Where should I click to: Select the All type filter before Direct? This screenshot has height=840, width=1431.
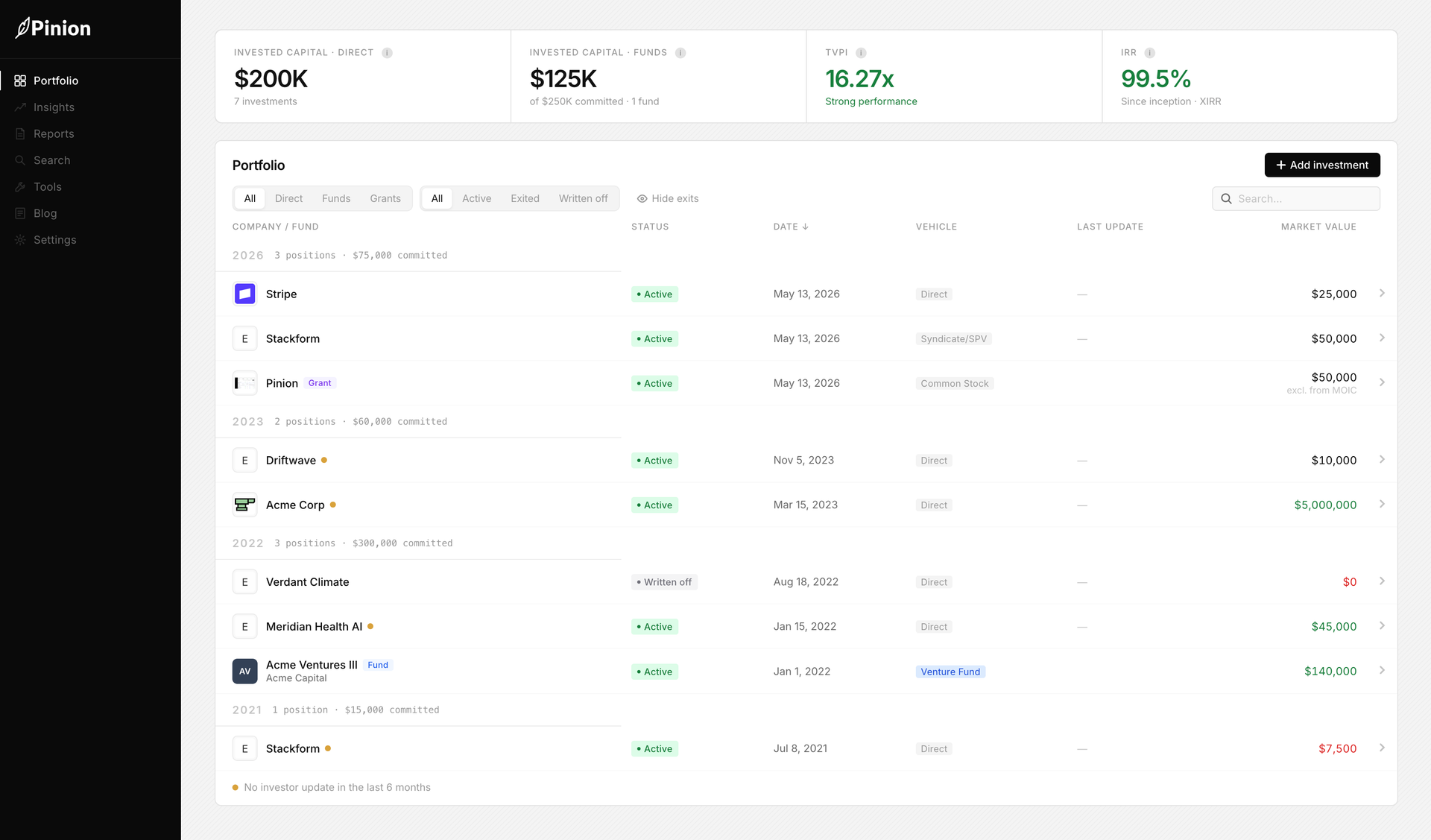tap(250, 198)
